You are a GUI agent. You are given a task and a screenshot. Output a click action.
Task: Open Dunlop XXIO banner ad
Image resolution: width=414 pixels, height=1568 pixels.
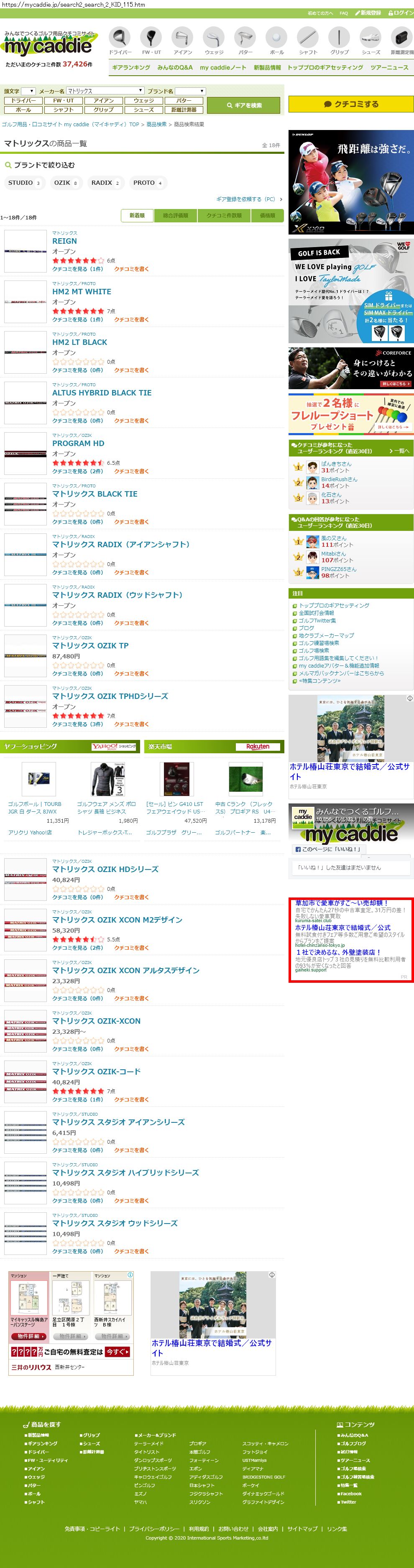point(351,182)
